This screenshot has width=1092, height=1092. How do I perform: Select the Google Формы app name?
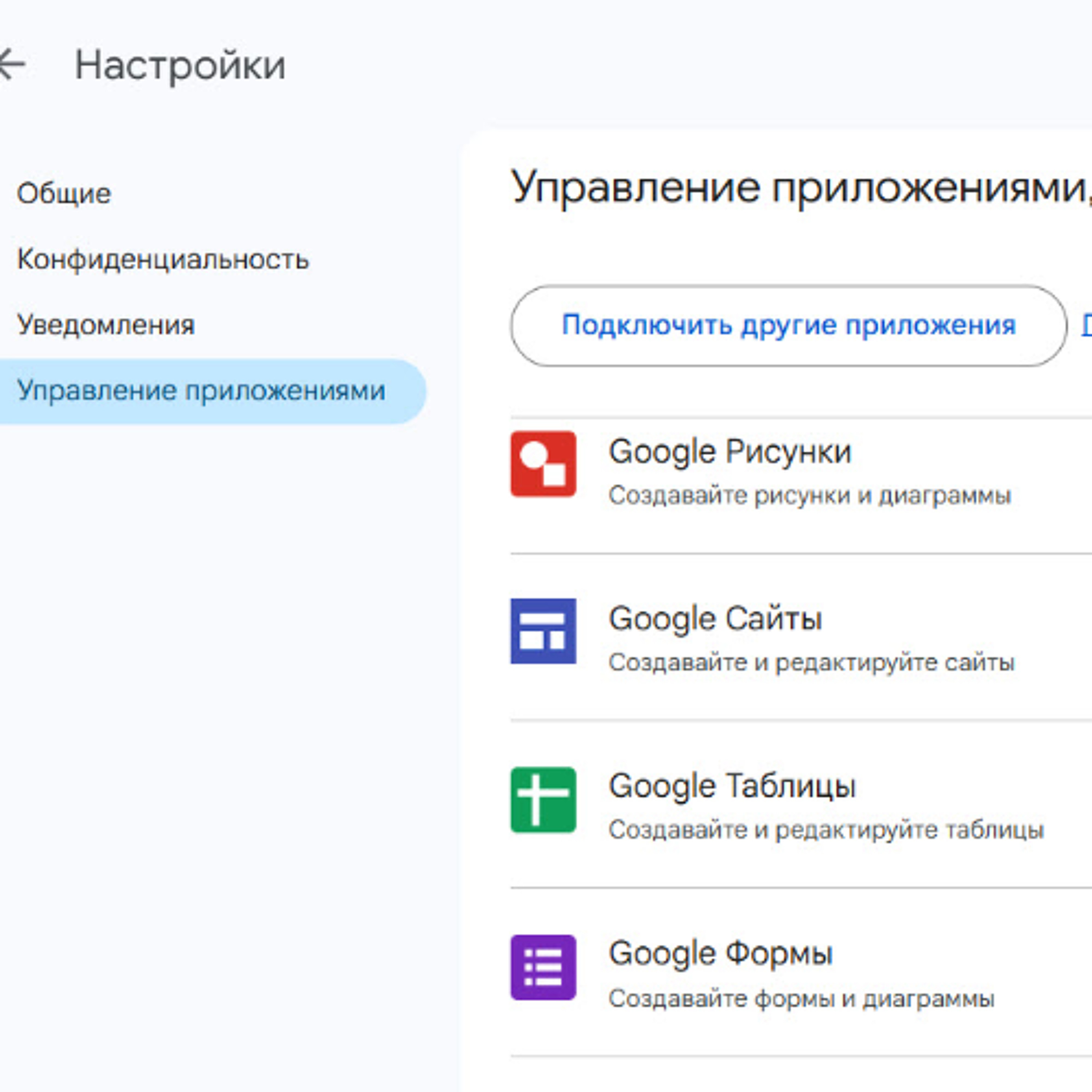pos(721,955)
